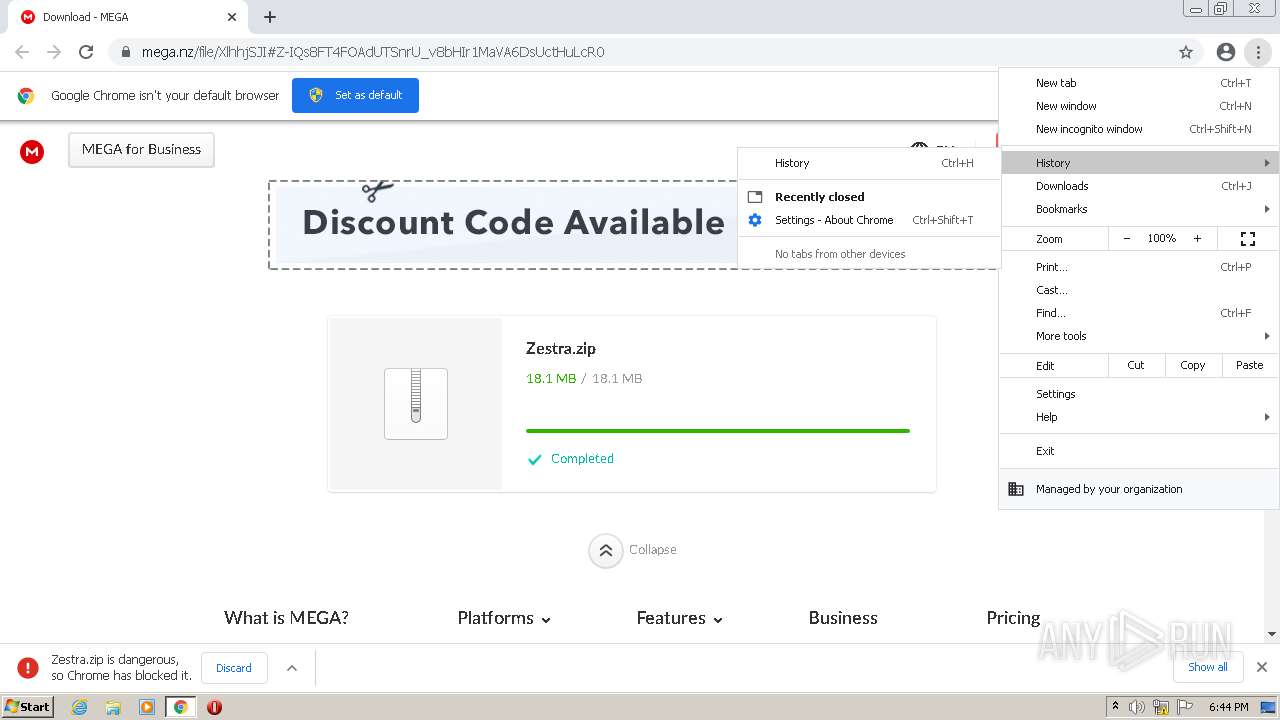Viewport: 1280px width, 720px height.
Task: Click the page scrollbar down arrow
Action: 1272,634
